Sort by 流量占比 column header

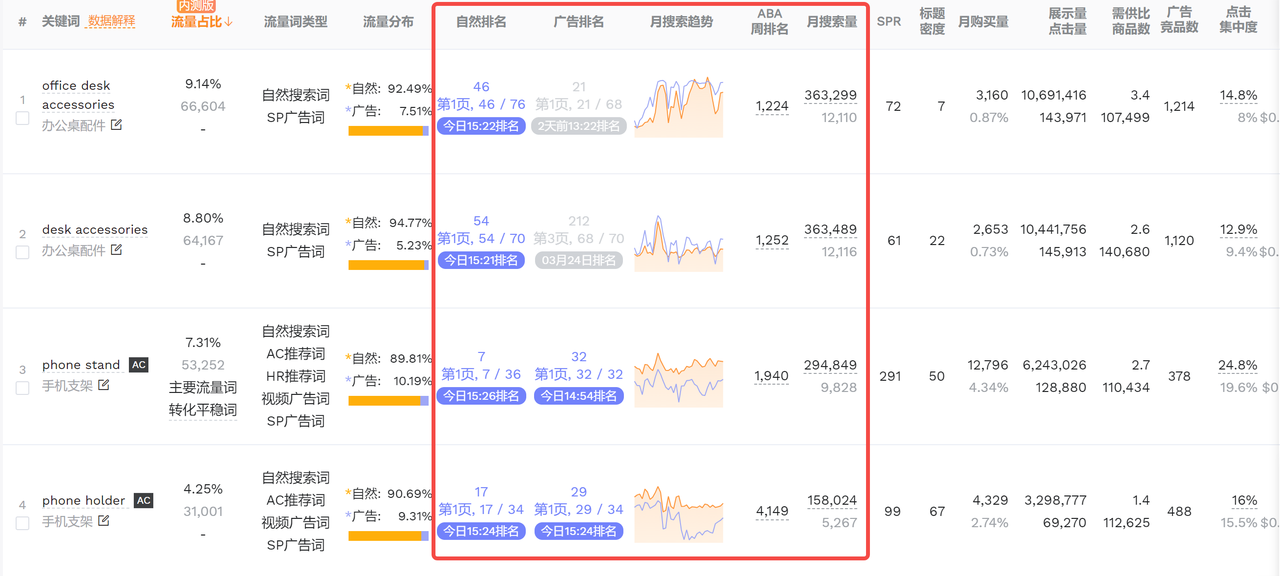202,21
